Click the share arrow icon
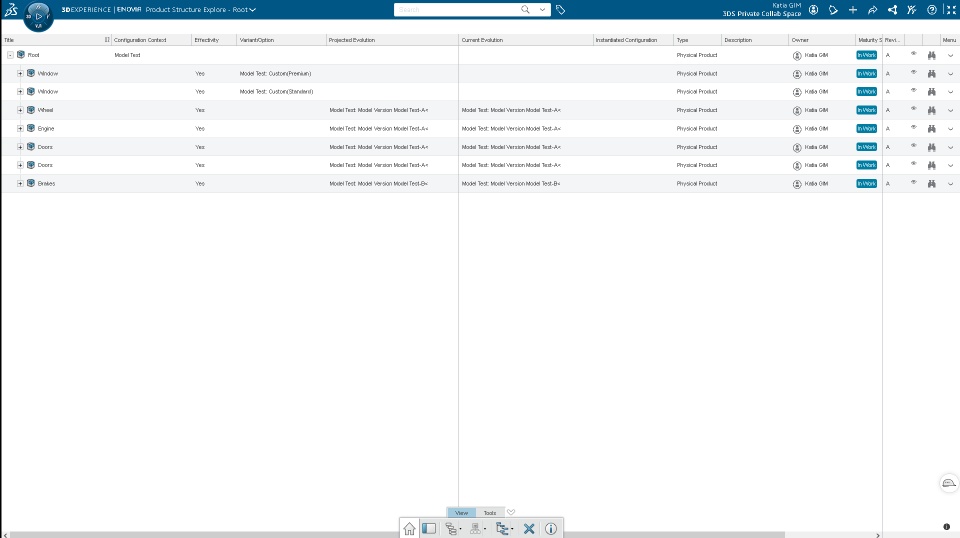 (x=872, y=10)
